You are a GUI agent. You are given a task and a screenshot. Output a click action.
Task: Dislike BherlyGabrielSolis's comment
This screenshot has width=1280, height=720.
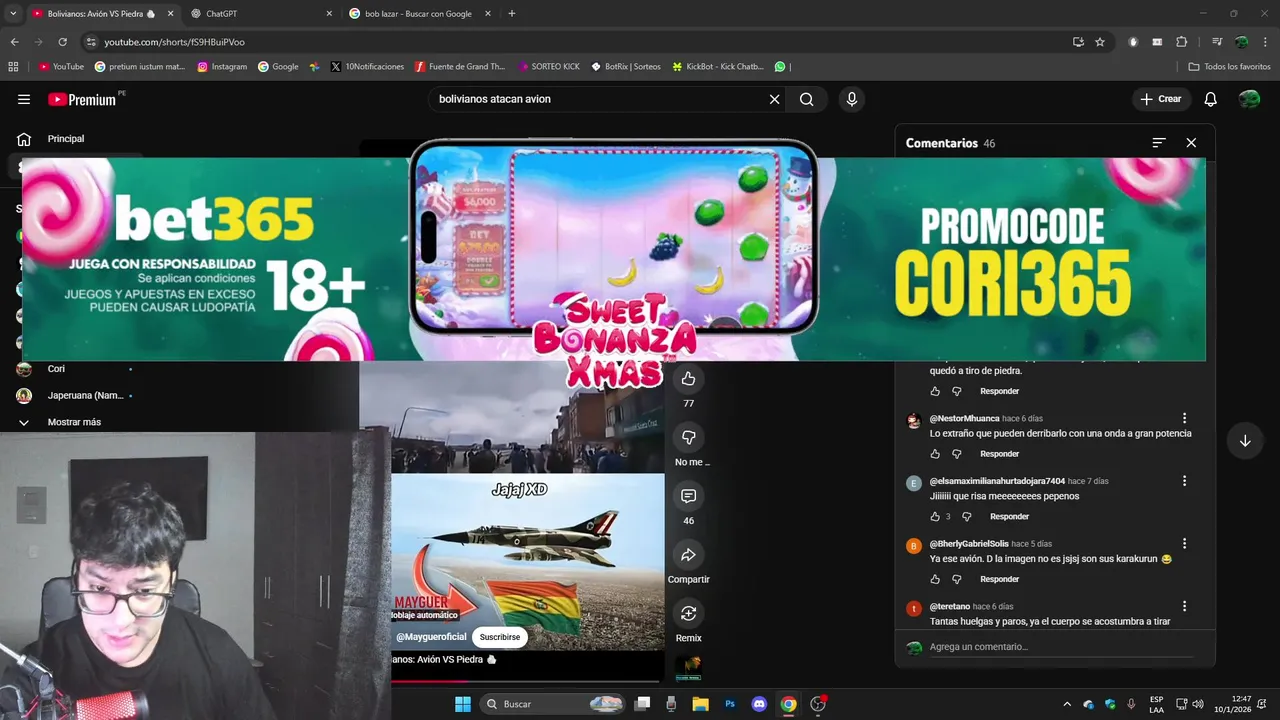tap(956, 579)
